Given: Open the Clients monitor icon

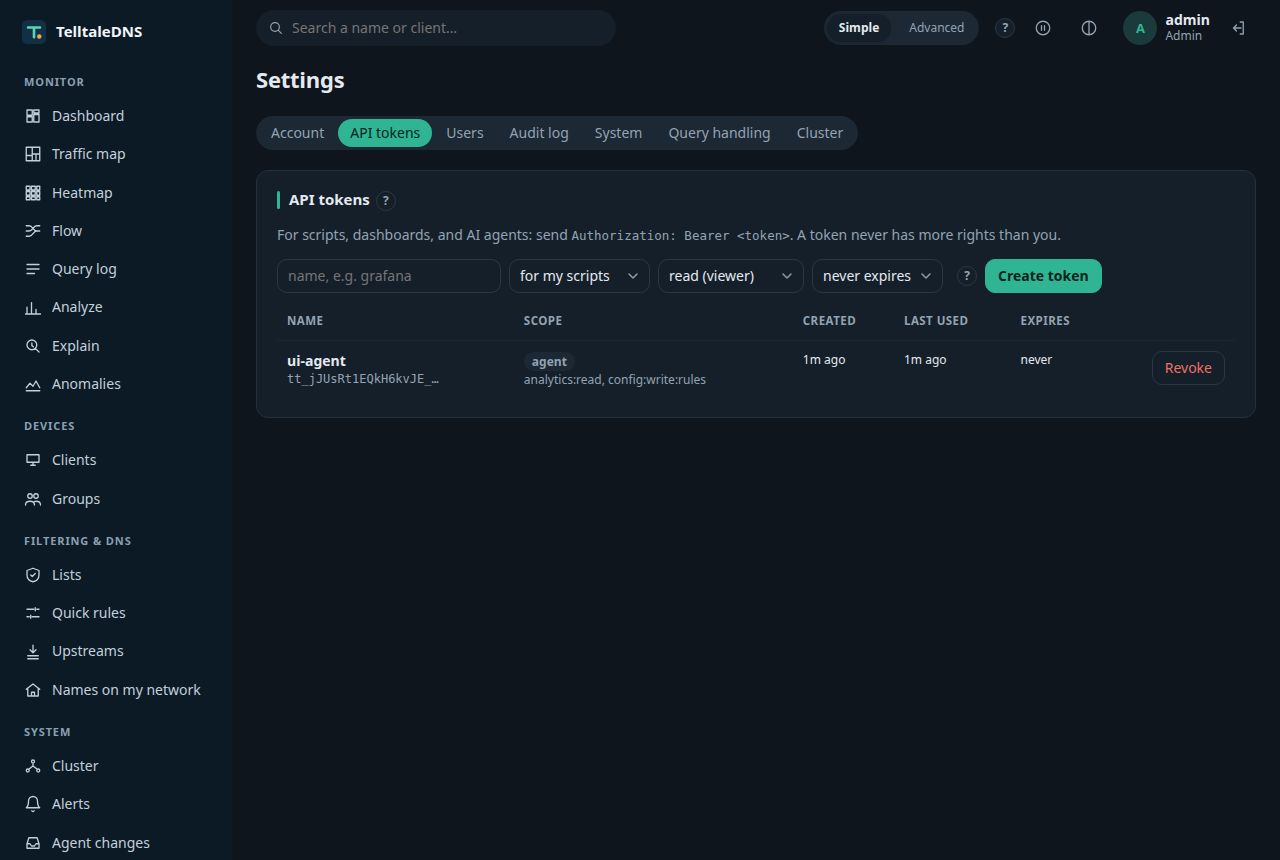Looking at the screenshot, I should (33, 460).
